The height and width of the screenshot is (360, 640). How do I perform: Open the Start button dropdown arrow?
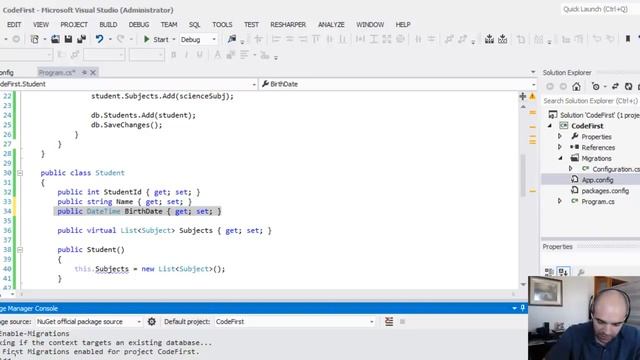pos(173,40)
